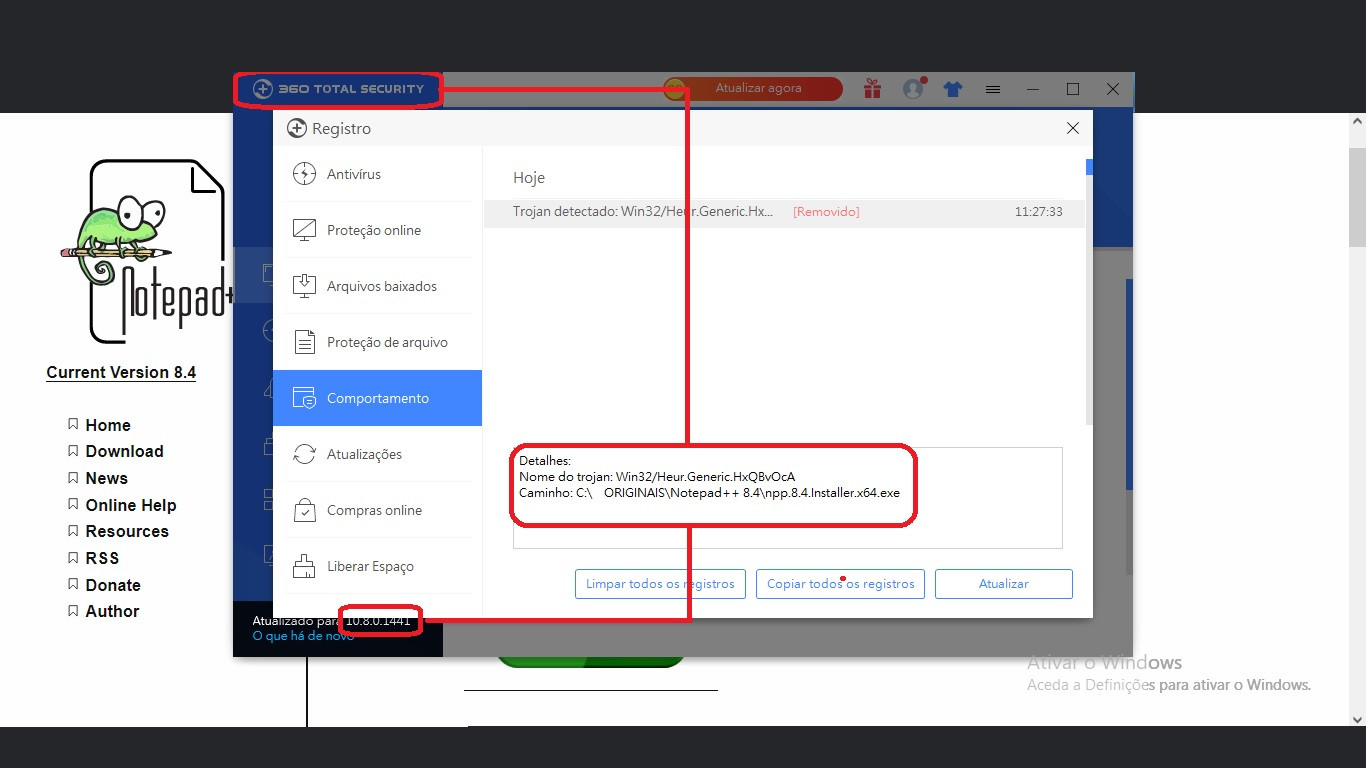Open the Proteção online log section
This screenshot has width=1366, height=768.
click(377, 230)
